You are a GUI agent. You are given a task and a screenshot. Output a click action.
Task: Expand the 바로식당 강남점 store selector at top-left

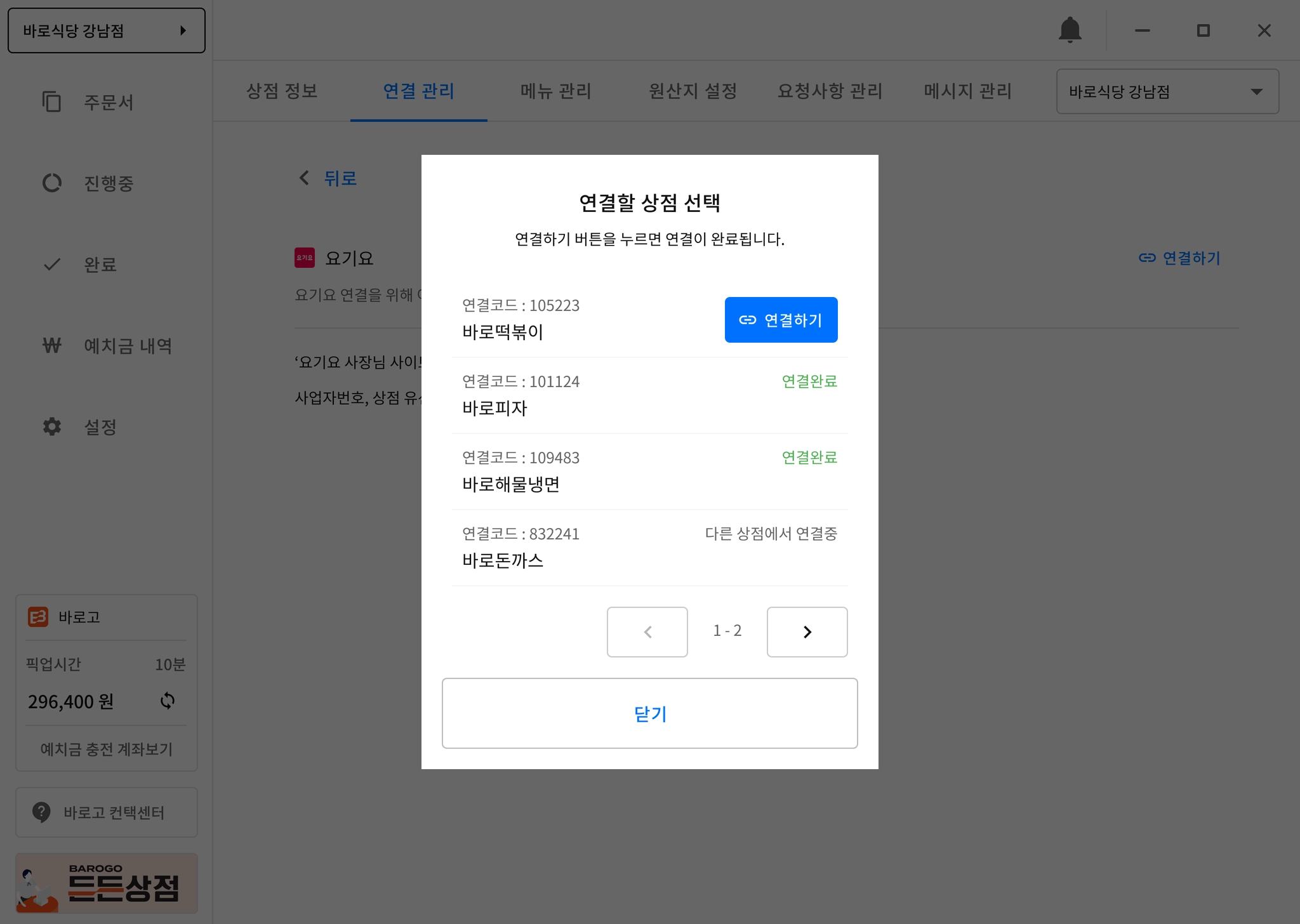click(x=107, y=30)
